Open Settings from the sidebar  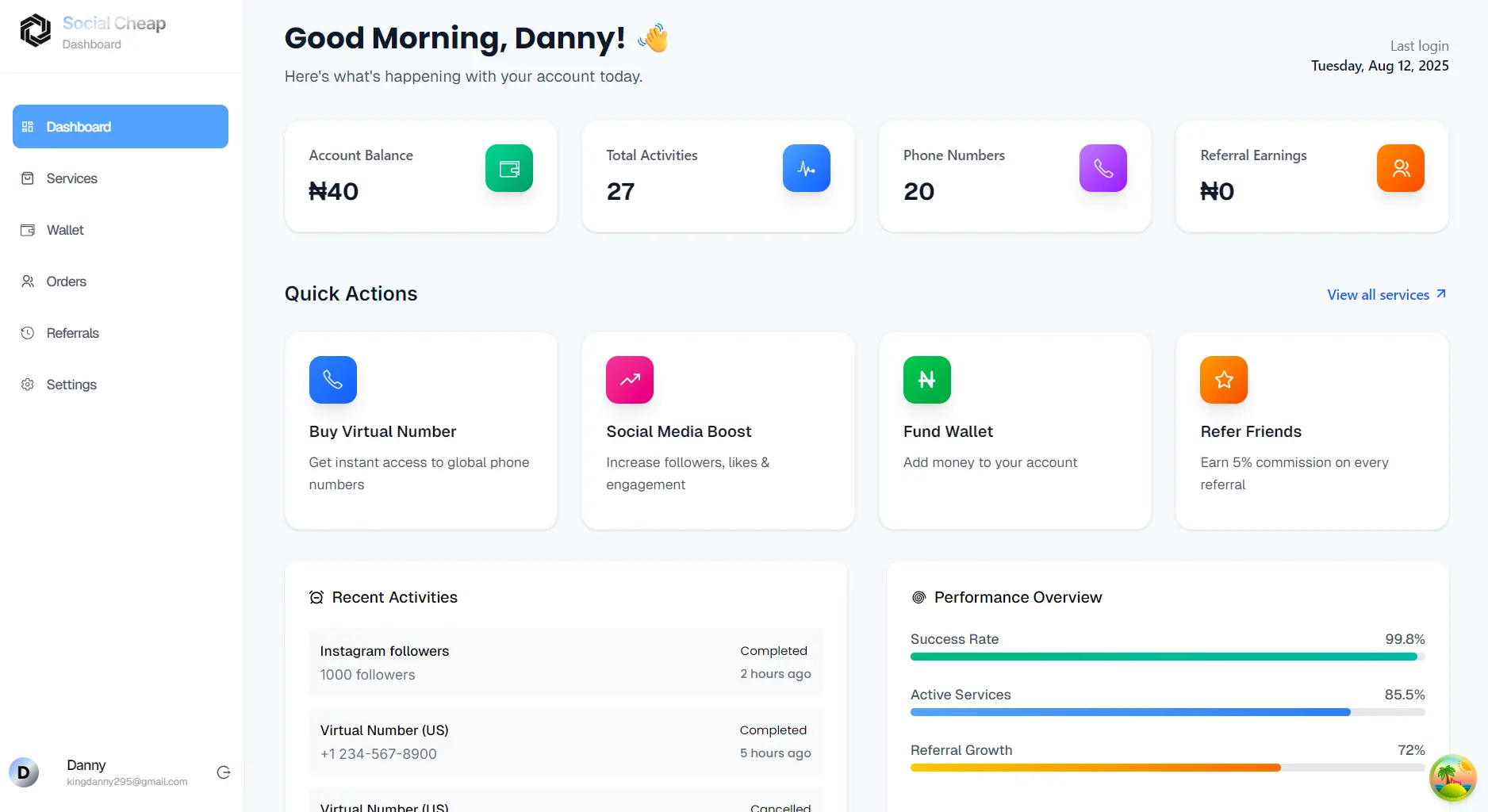(71, 385)
